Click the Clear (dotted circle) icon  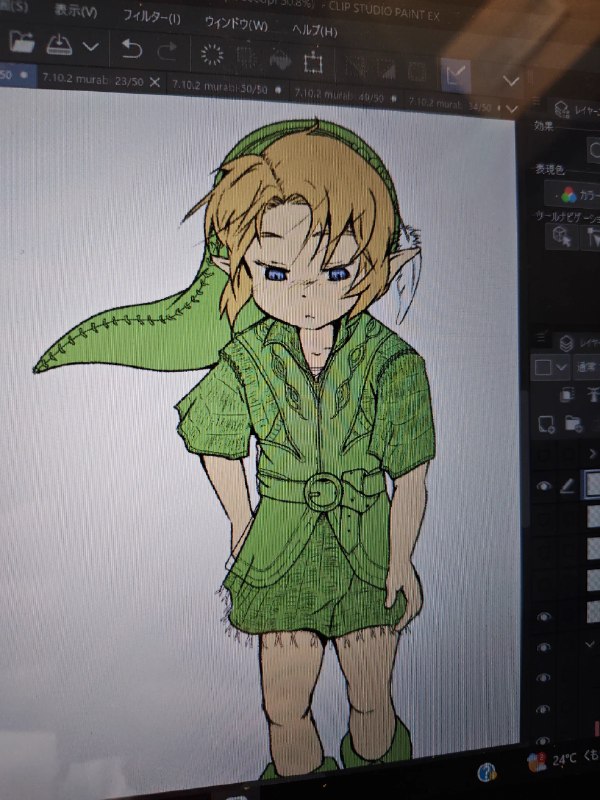click(212, 54)
